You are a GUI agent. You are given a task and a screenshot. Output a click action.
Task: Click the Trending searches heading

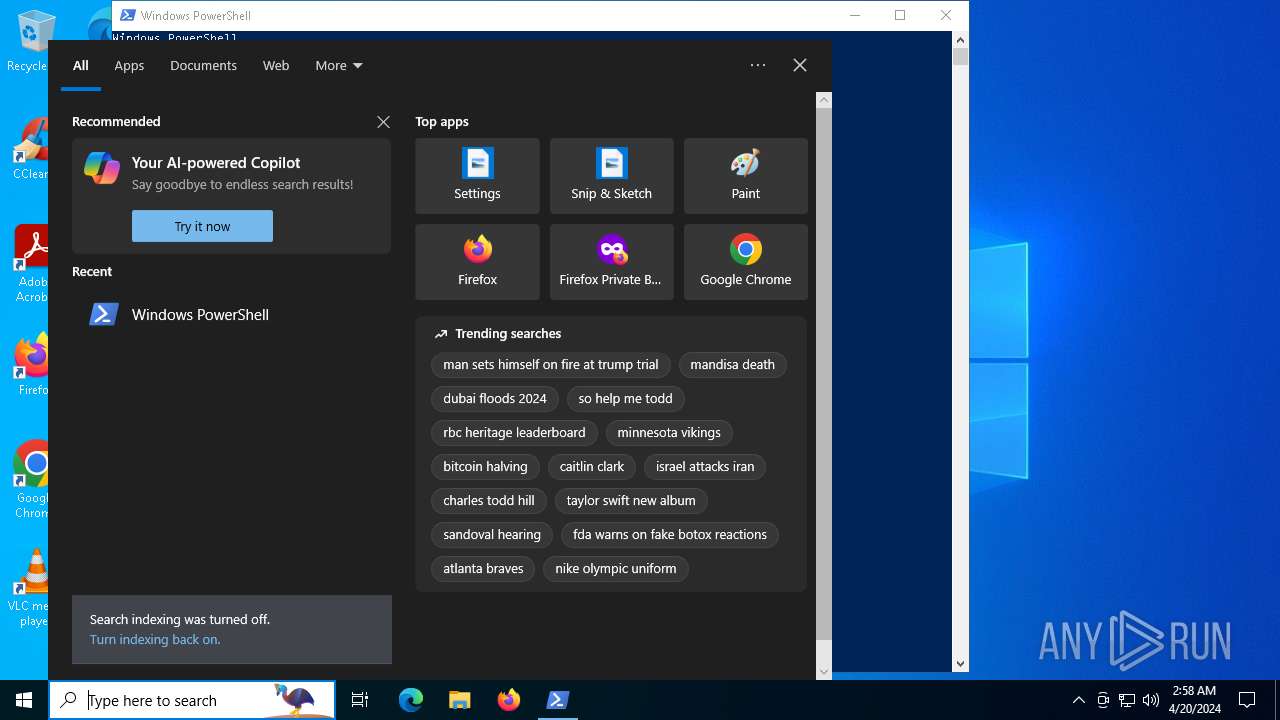click(x=508, y=334)
